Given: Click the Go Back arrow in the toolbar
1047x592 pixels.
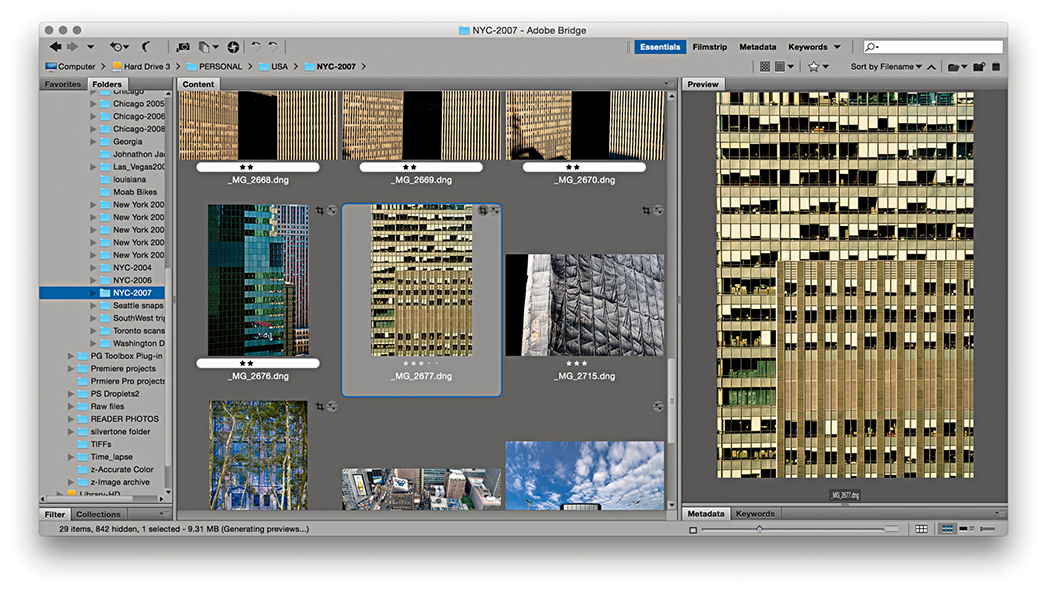Looking at the screenshot, I should [55, 47].
